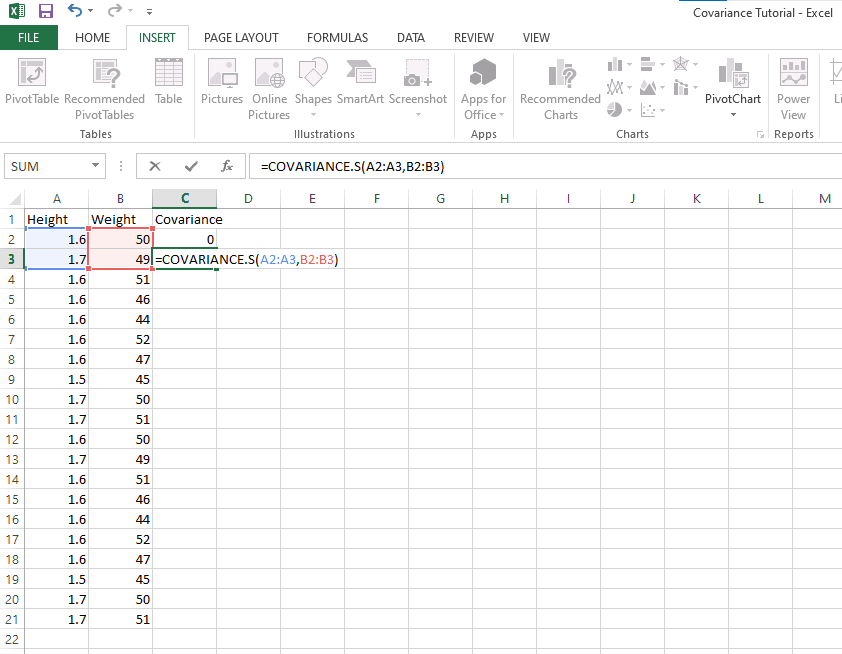Click the Recommended Charts icon
The height and width of the screenshot is (654, 842).
560,74
